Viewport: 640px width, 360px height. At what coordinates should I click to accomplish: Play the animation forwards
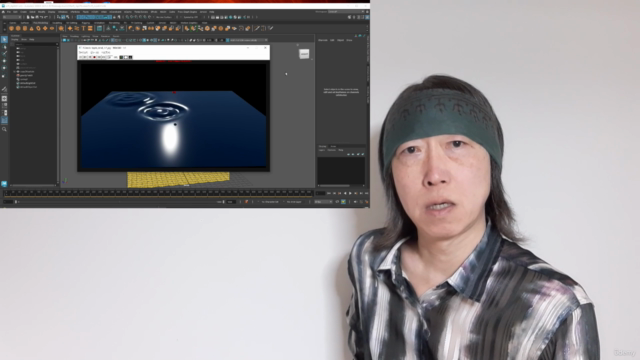(350, 193)
